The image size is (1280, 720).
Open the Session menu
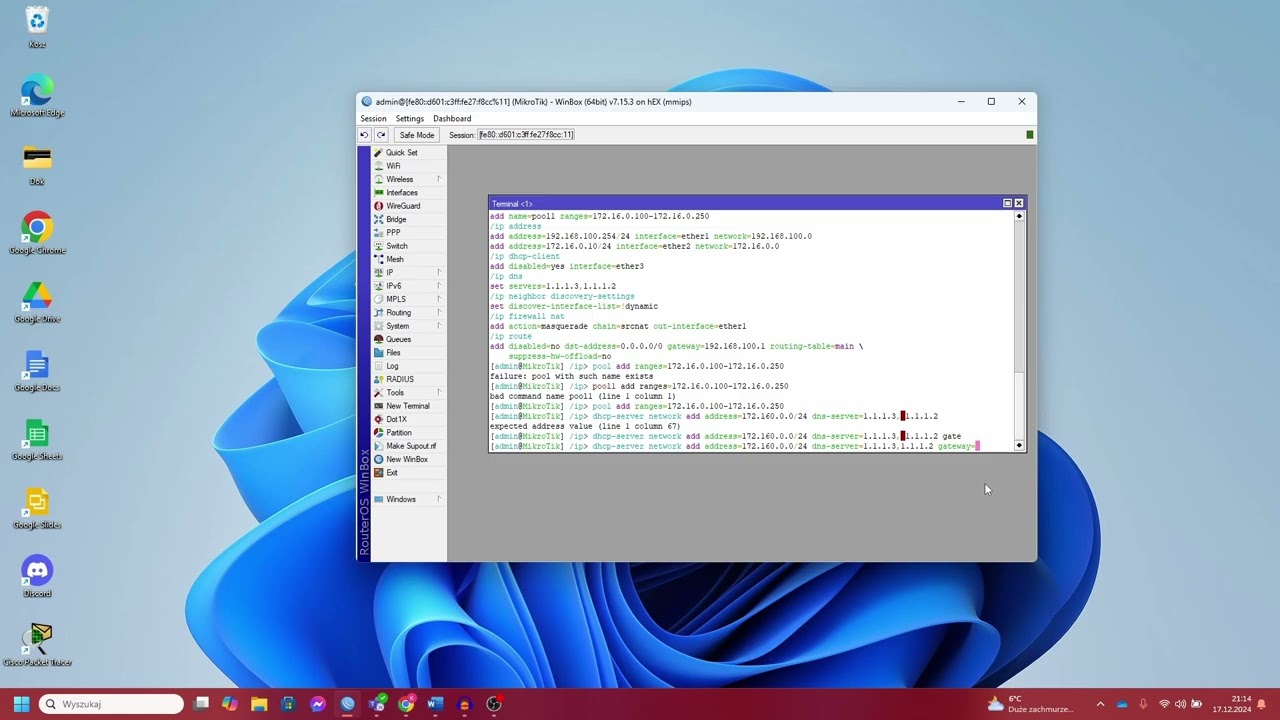click(x=373, y=119)
